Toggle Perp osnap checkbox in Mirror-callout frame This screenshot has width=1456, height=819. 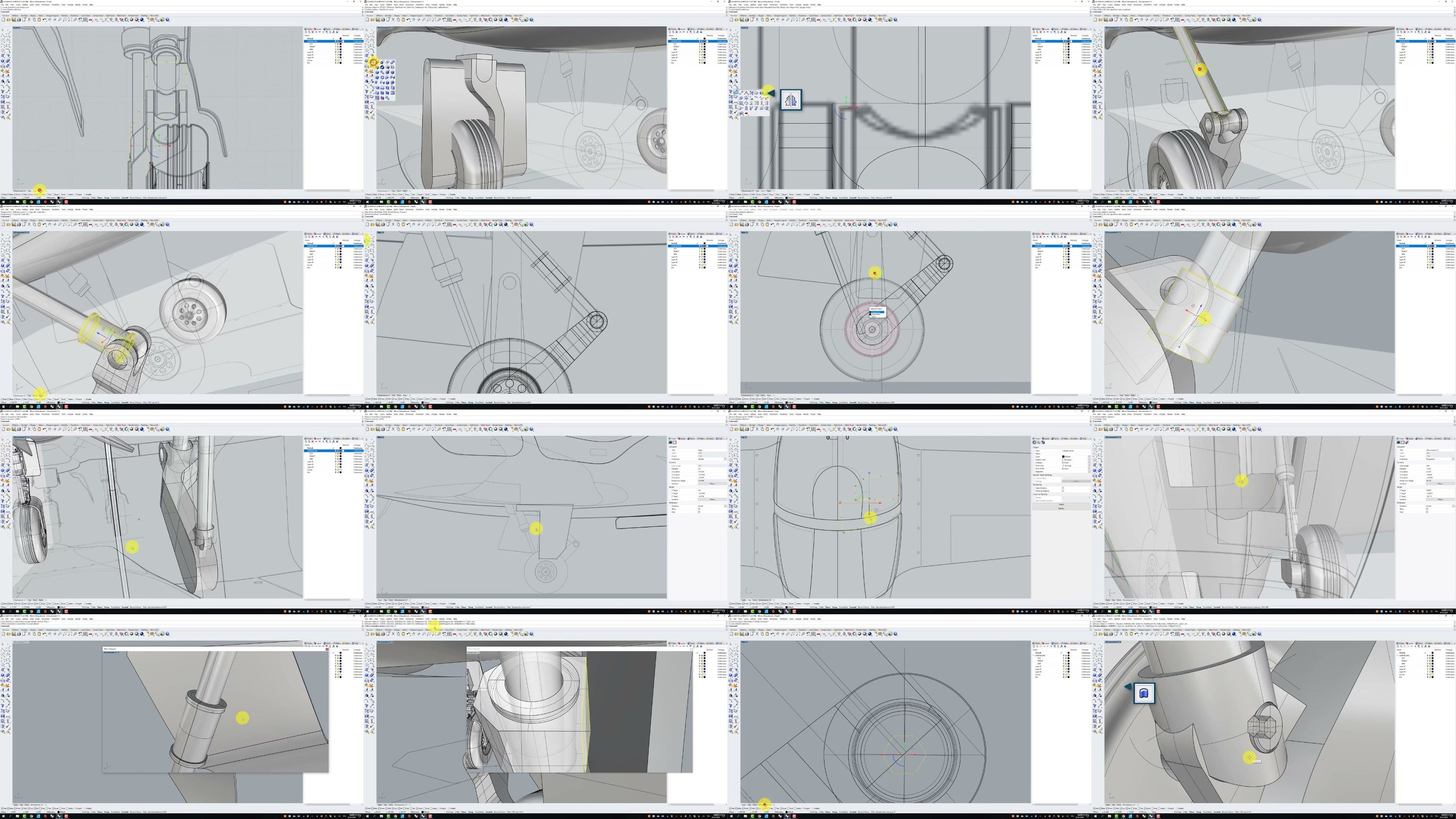[x=768, y=194]
